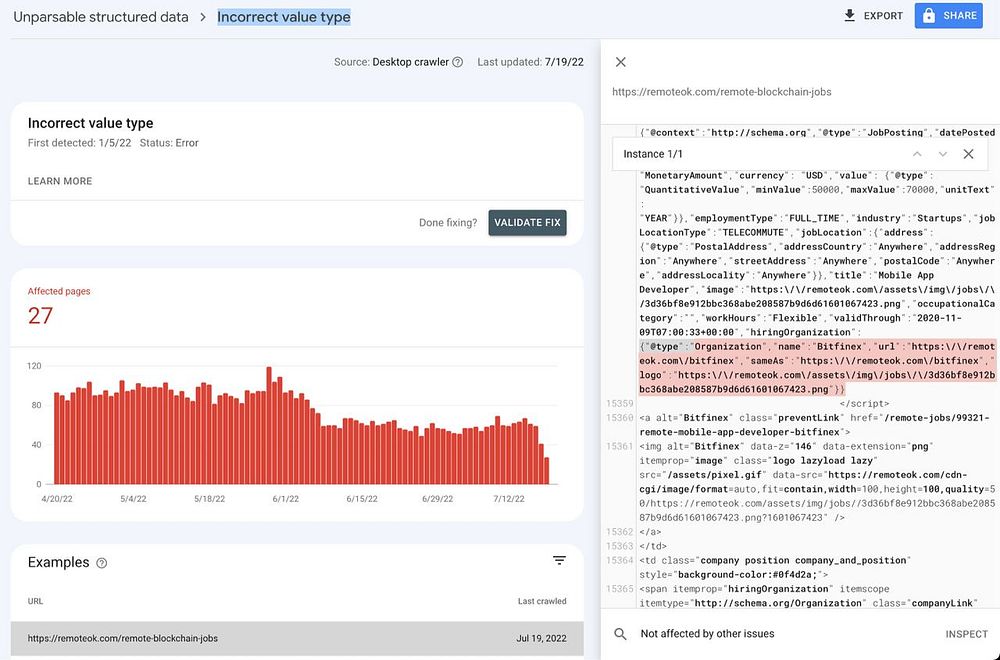Select the remoteok.com remote-blockchain-jobs example row

(x=296, y=638)
